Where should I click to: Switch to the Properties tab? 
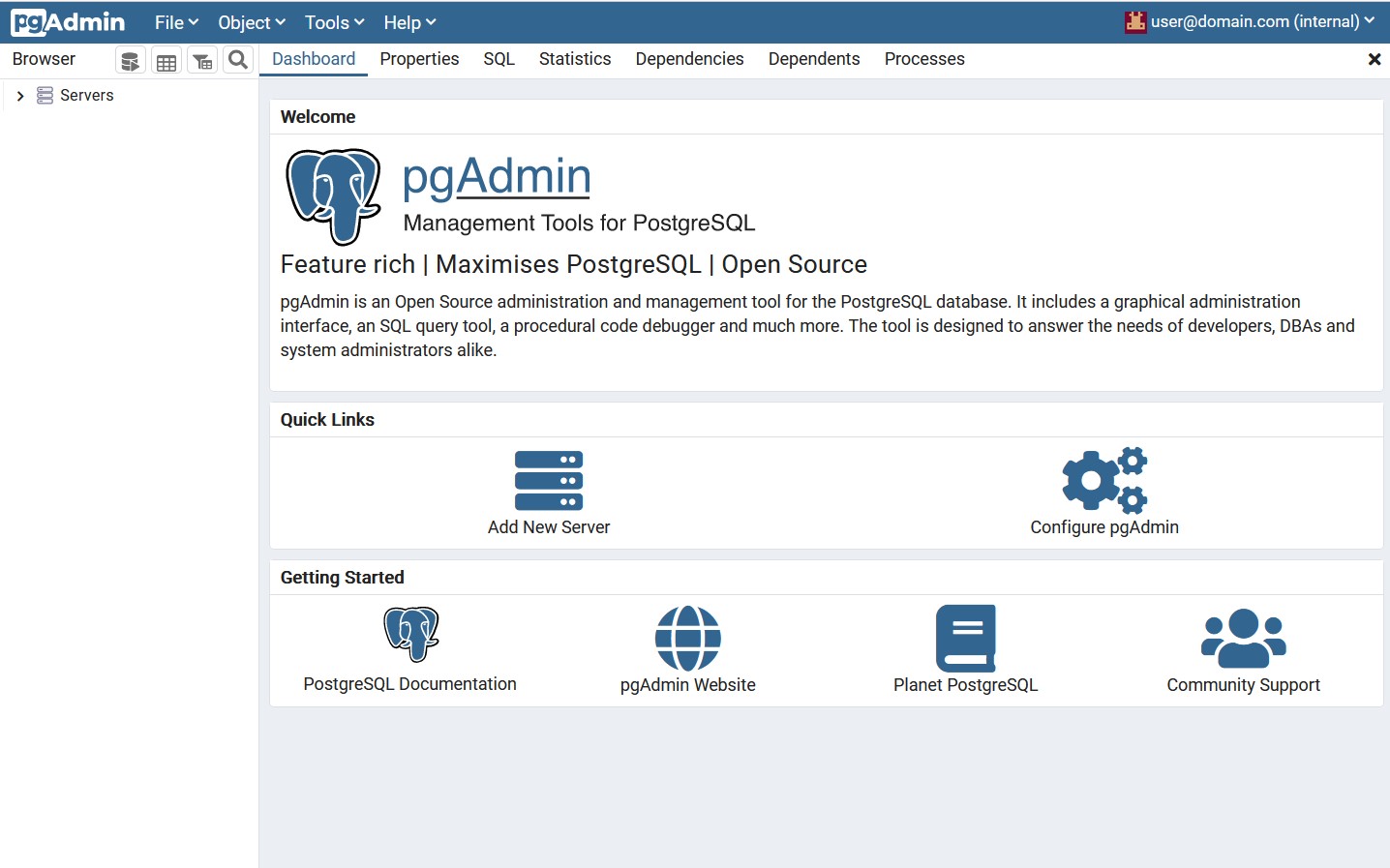click(x=419, y=59)
